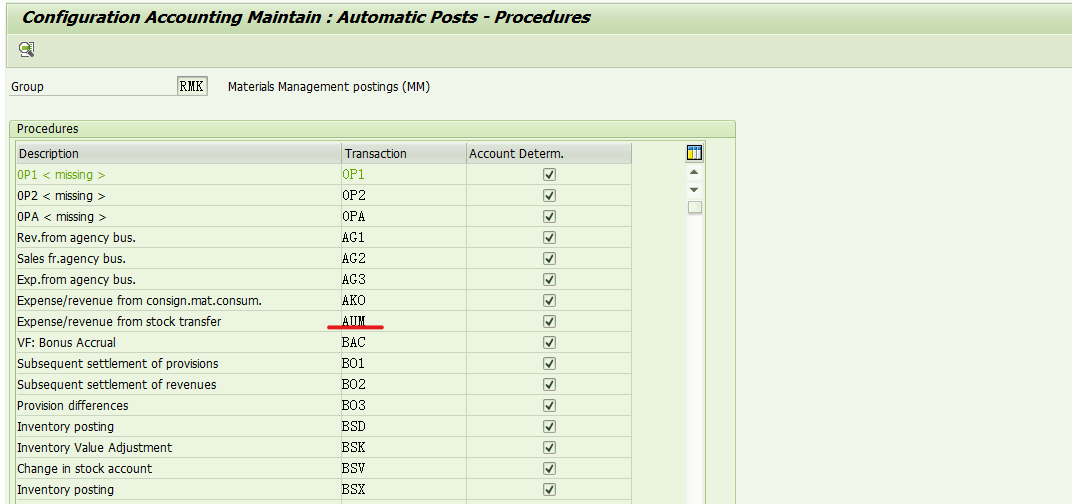This screenshot has height=504, width=1072.
Task: Click transaction code BO1 cell
Action: point(404,364)
